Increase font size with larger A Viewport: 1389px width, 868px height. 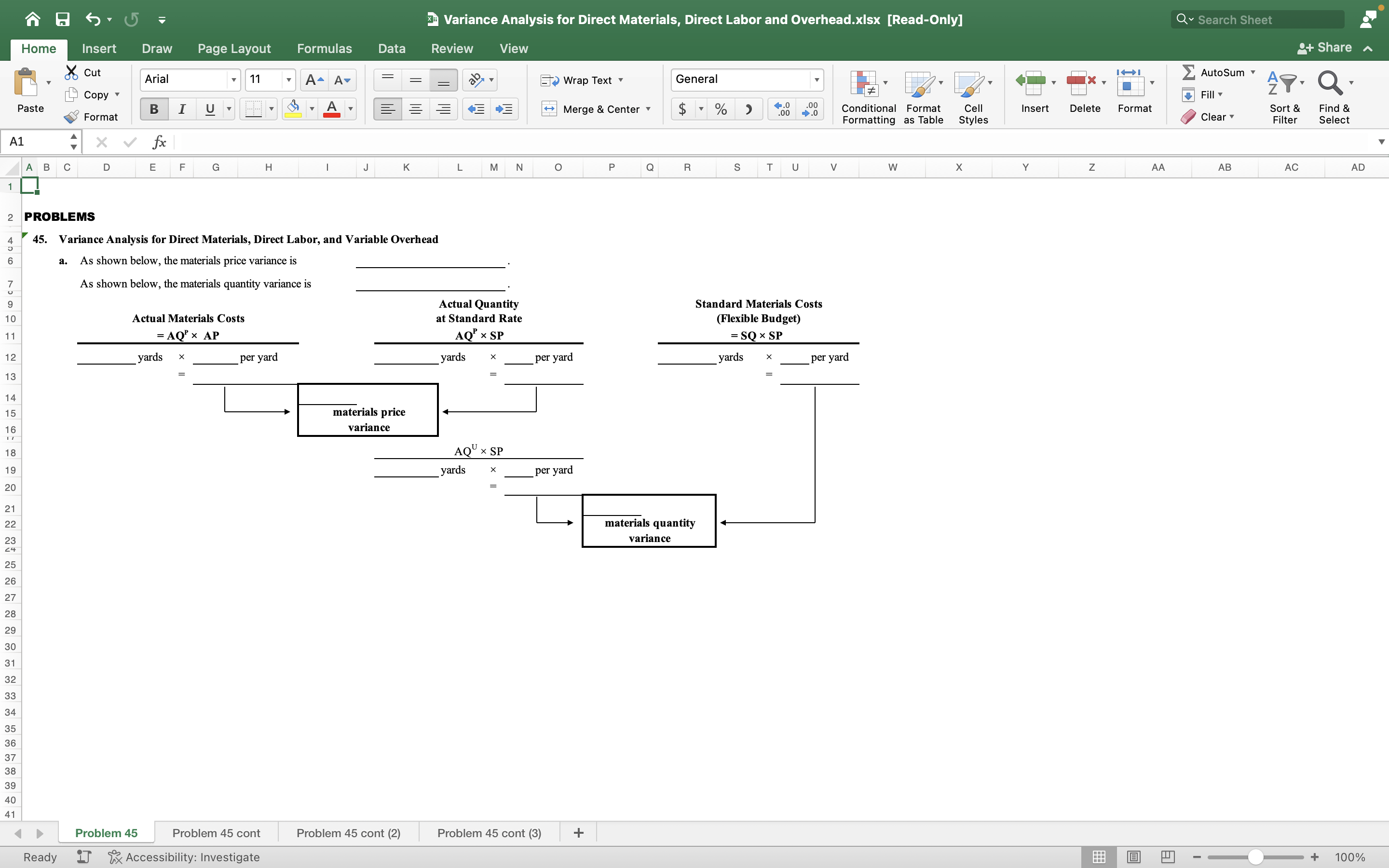tap(314, 80)
